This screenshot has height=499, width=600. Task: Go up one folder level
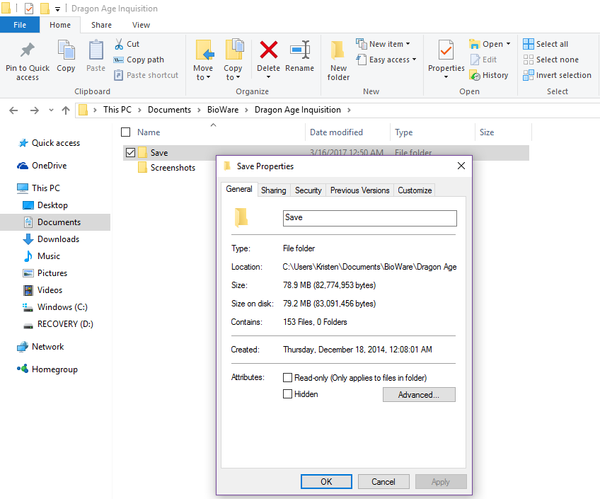point(66,111)
